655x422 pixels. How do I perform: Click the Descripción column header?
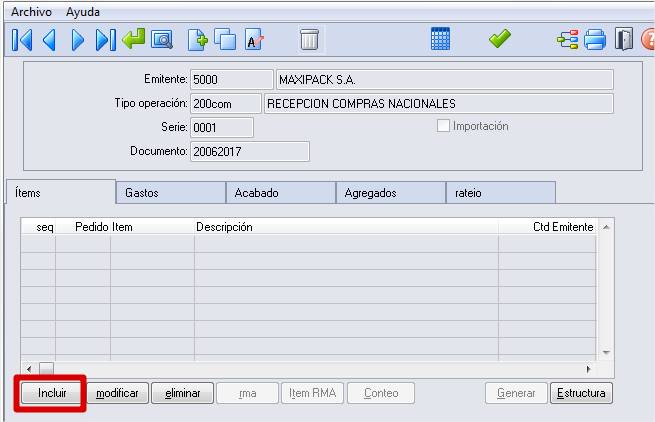[346, 227]
